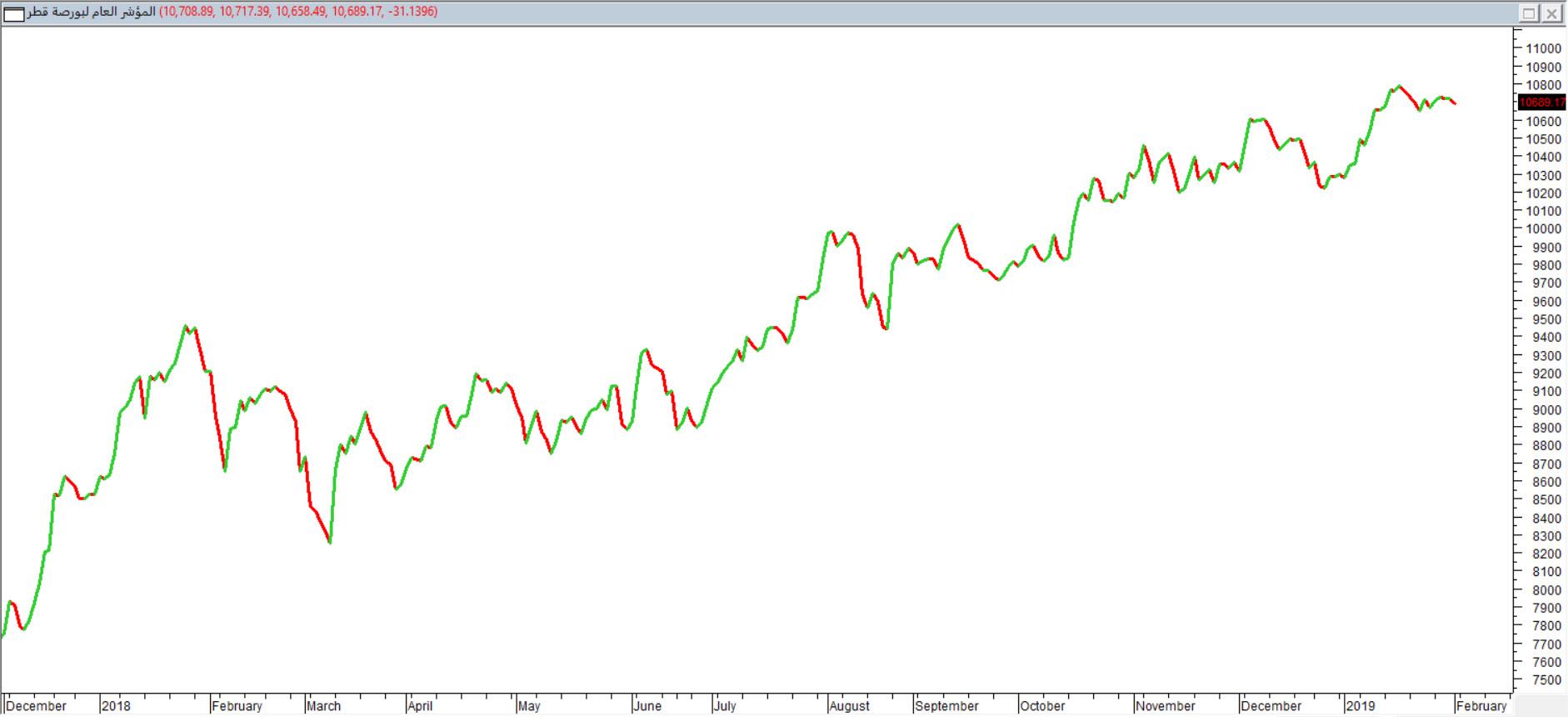1568x717 pixels.
Task: Click the black 10689.17 current price tag
Action: click(x=1541, y=103)
